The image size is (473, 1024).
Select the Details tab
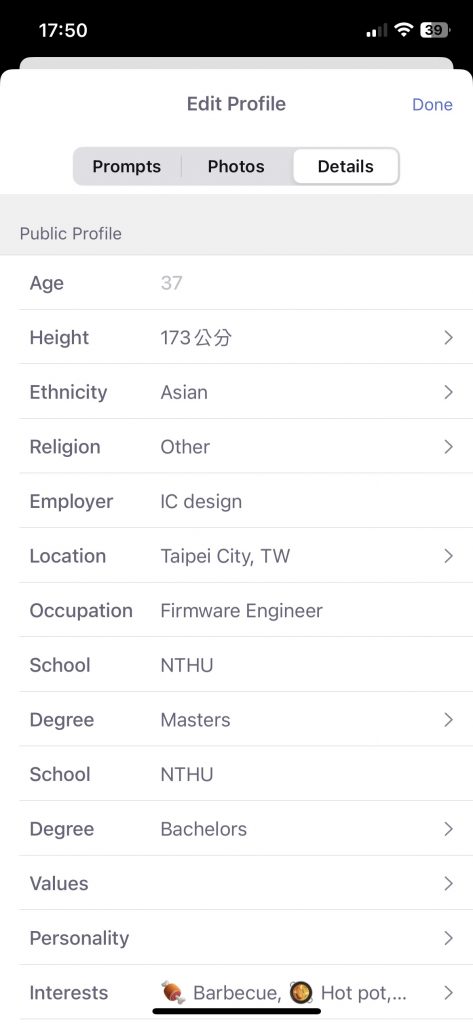click(x=346, y=167)
